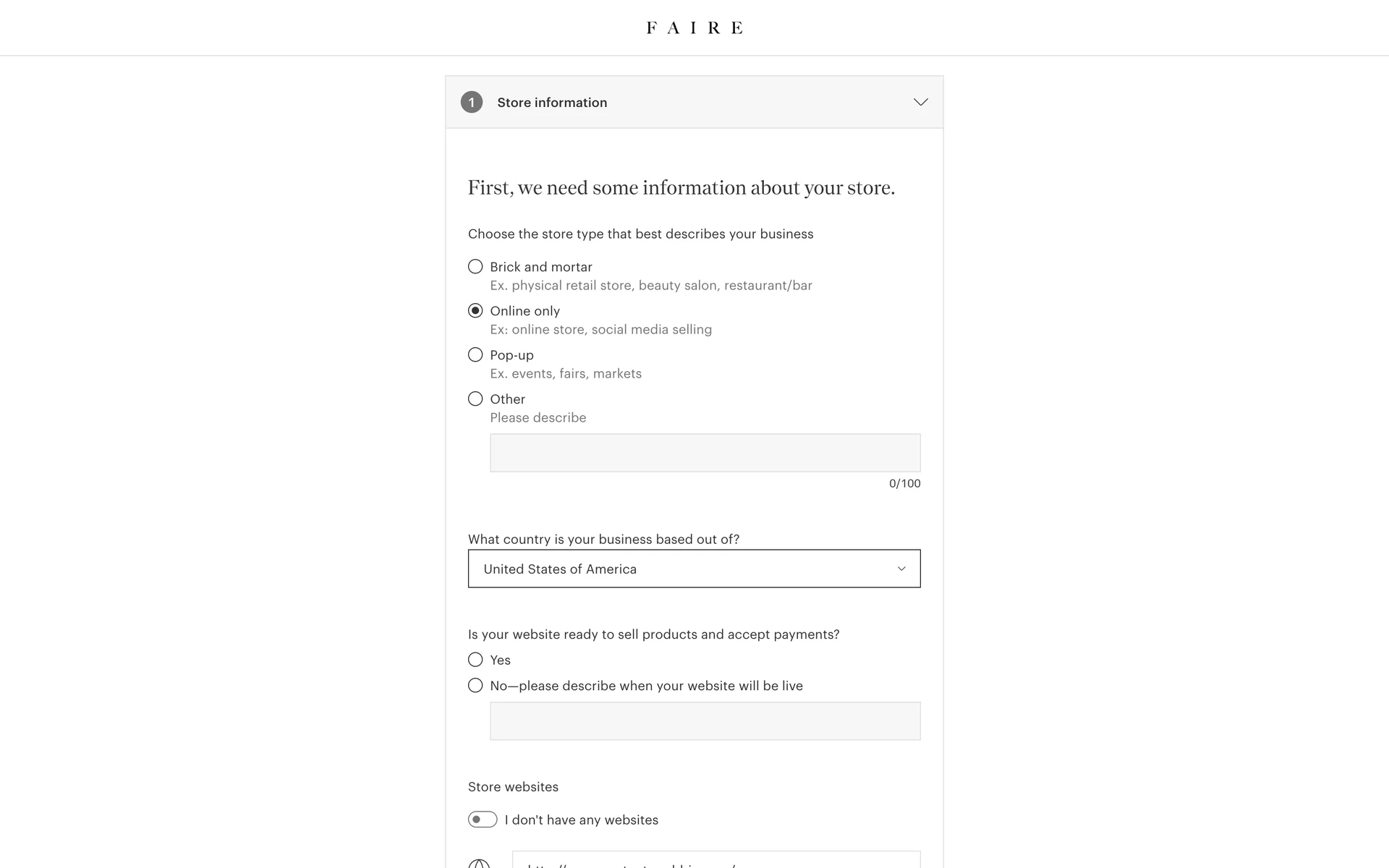Select Yes for website ready to sell
1389x868 pixels.
(475, 660)
